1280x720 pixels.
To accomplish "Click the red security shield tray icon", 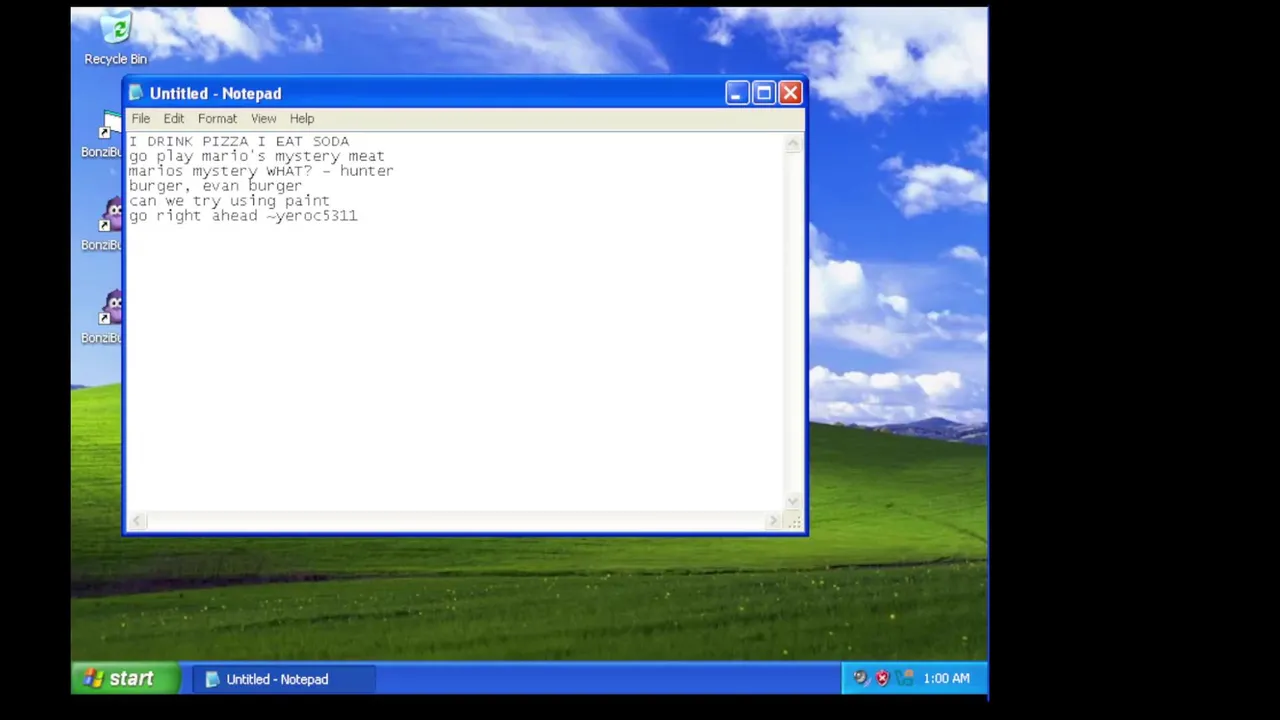I will coord(882,678).
